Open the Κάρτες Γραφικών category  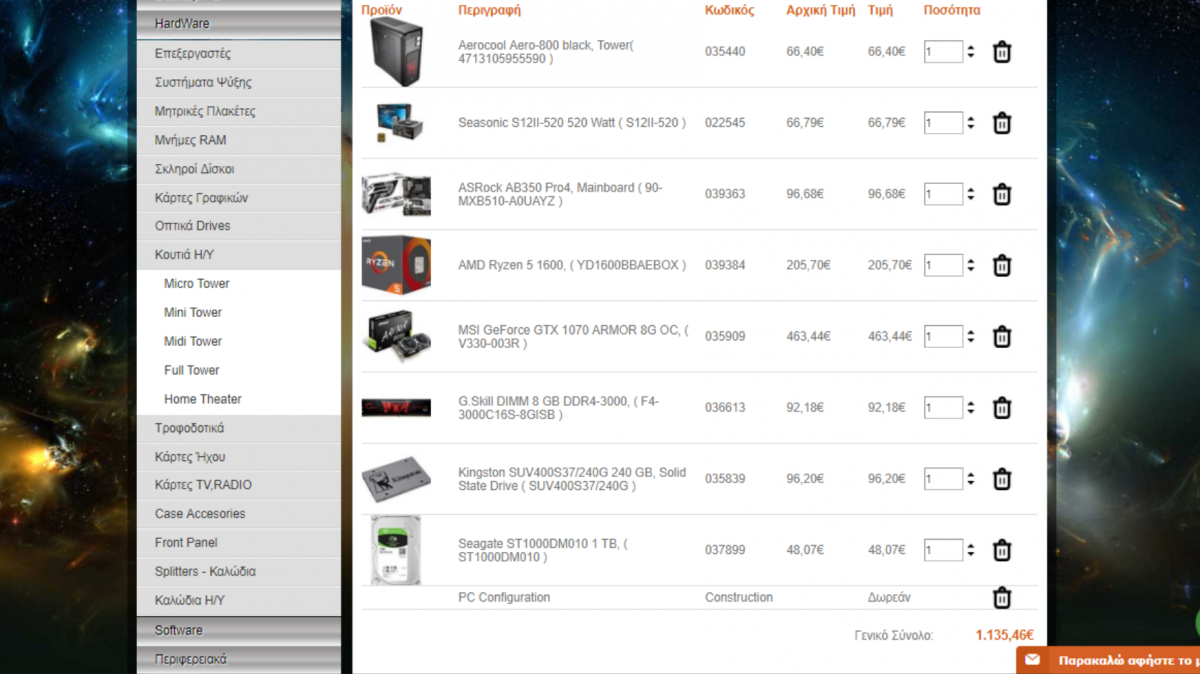pyautogui.click(x=239, y=198)
